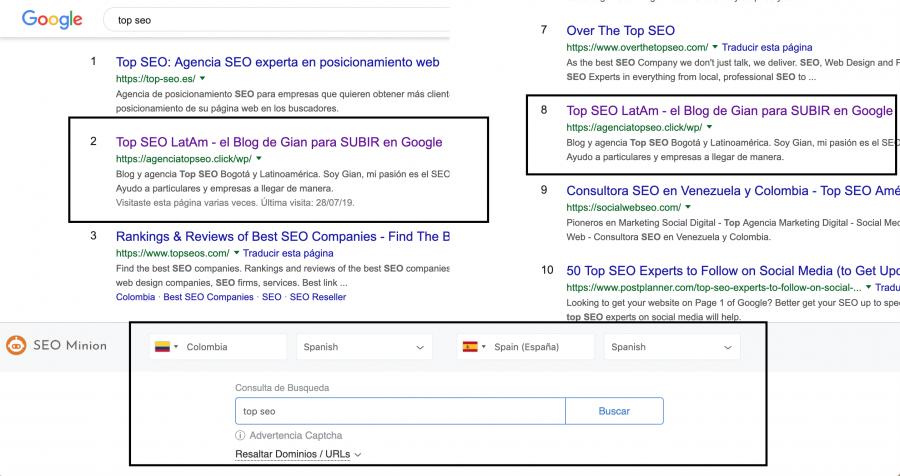Click the Advertencia Captcha info icon
Screen dimensions: 900x476
pyautogui.click(x=240, y=435)
